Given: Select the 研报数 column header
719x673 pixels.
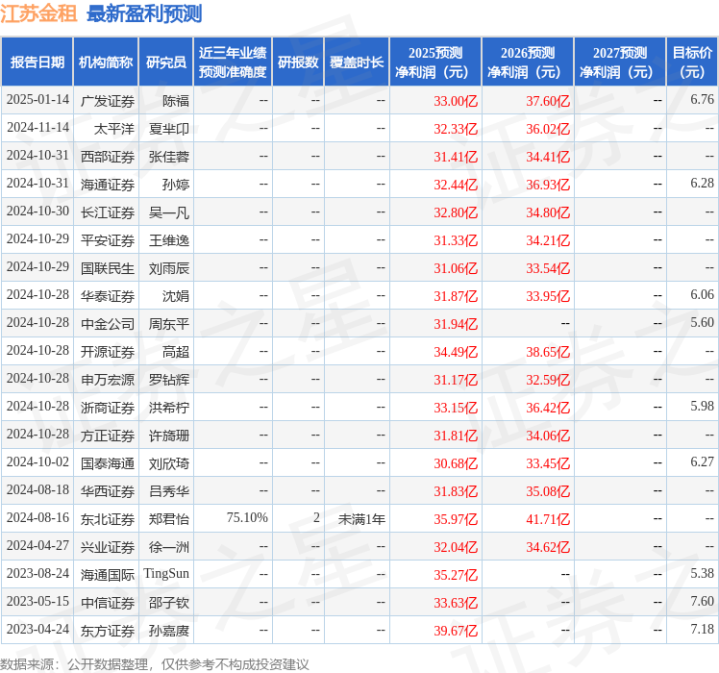Looking at the screenshot, I should tap(298, 62).
